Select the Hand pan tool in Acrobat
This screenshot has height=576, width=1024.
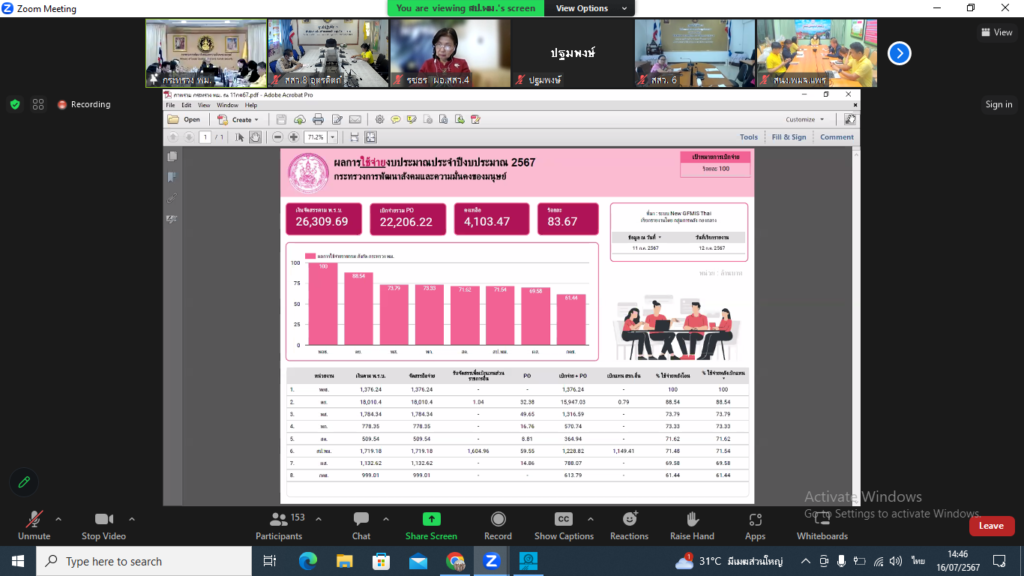(x=255, y=137)
